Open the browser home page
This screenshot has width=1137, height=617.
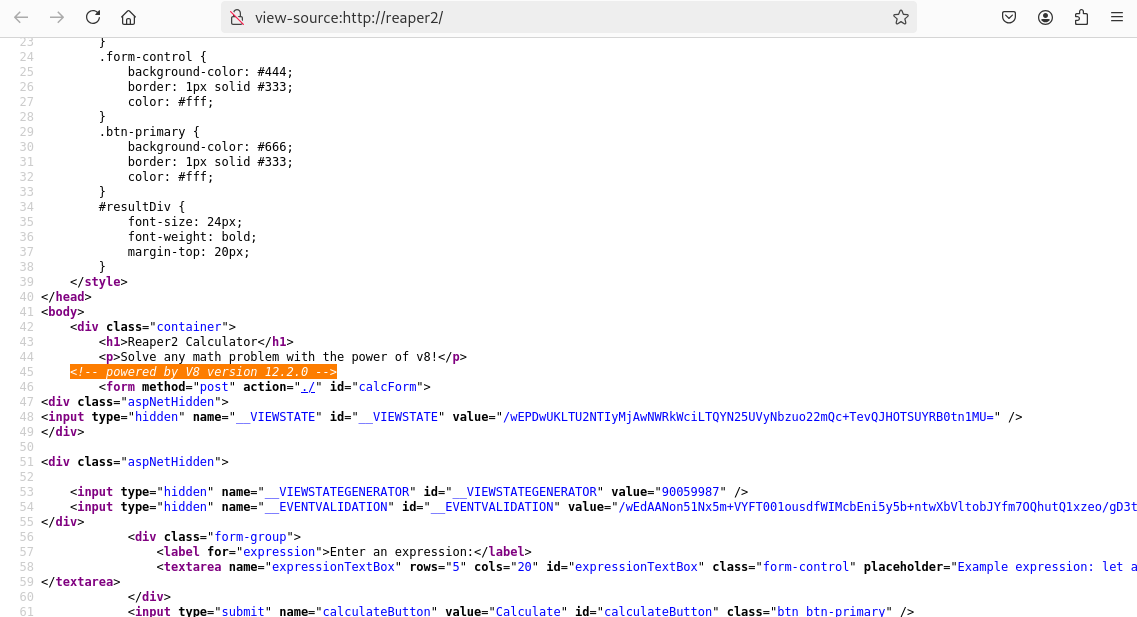pos(128,17)
